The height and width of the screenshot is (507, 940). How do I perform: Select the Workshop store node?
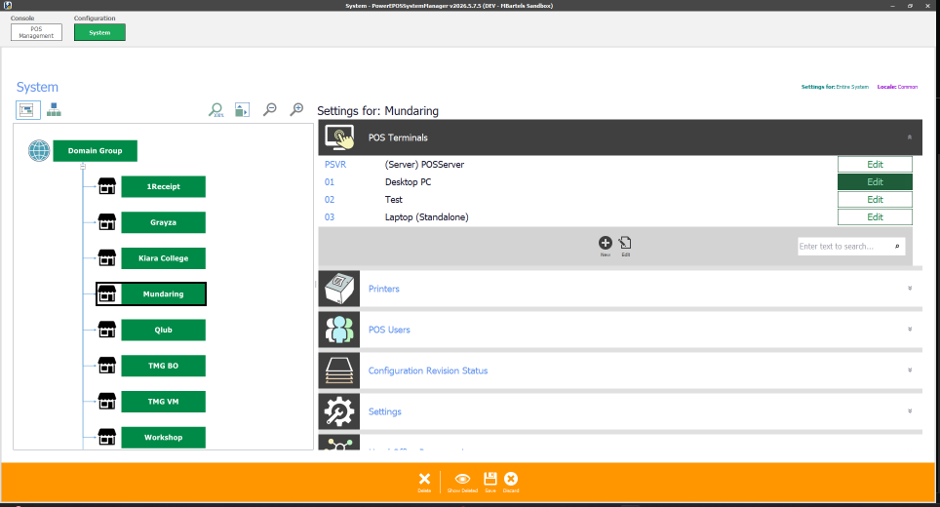[x=163, y=437]
